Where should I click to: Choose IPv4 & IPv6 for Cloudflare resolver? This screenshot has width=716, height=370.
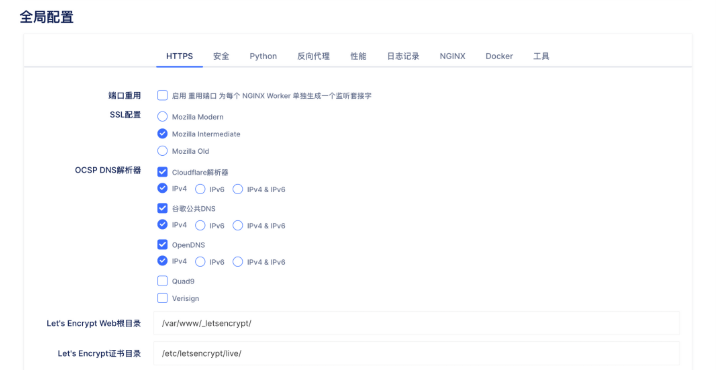(x=237, y=189)
